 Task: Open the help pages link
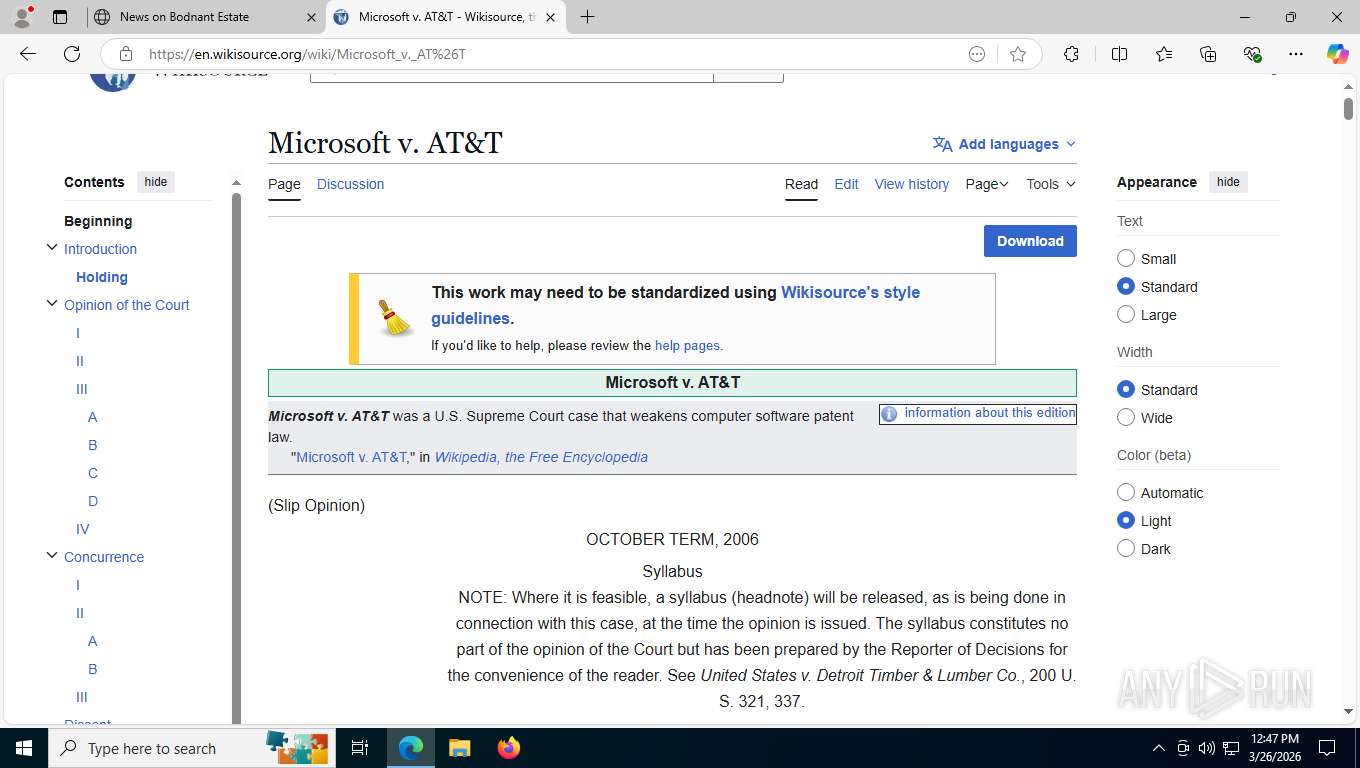(x=687, y=346)
